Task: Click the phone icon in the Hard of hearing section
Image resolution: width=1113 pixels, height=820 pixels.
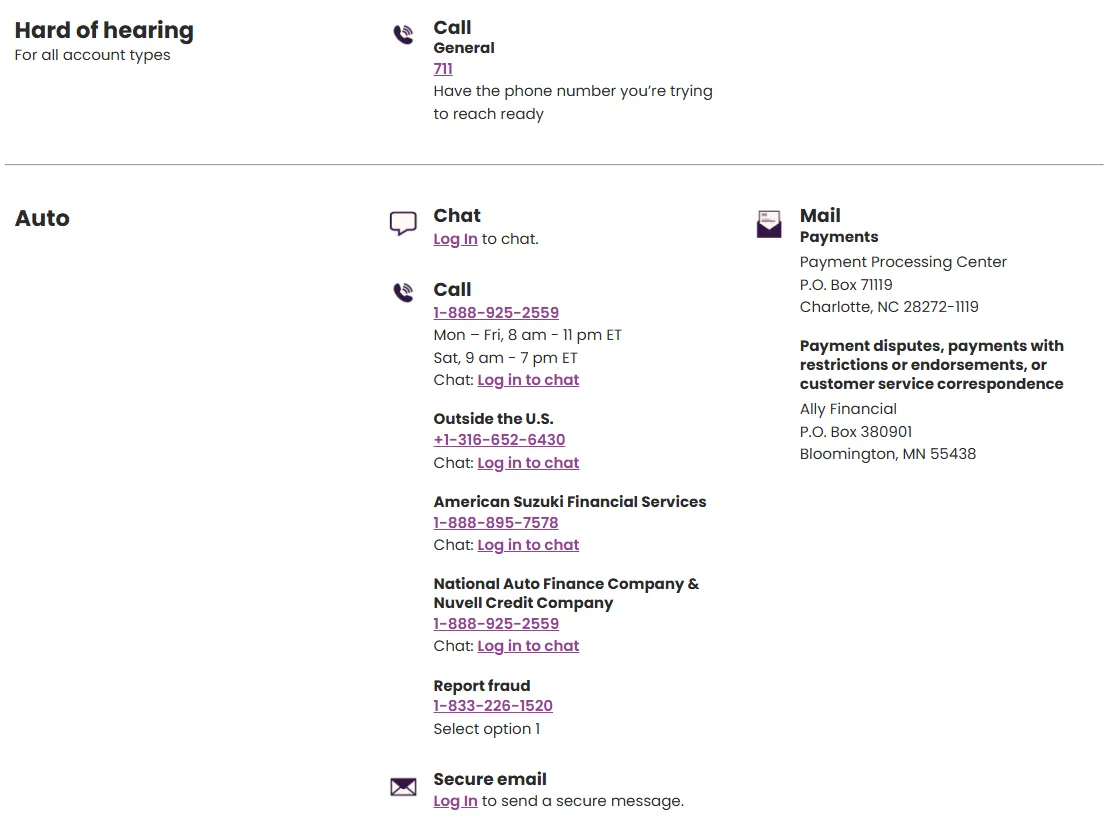Action: pos(404,34)
